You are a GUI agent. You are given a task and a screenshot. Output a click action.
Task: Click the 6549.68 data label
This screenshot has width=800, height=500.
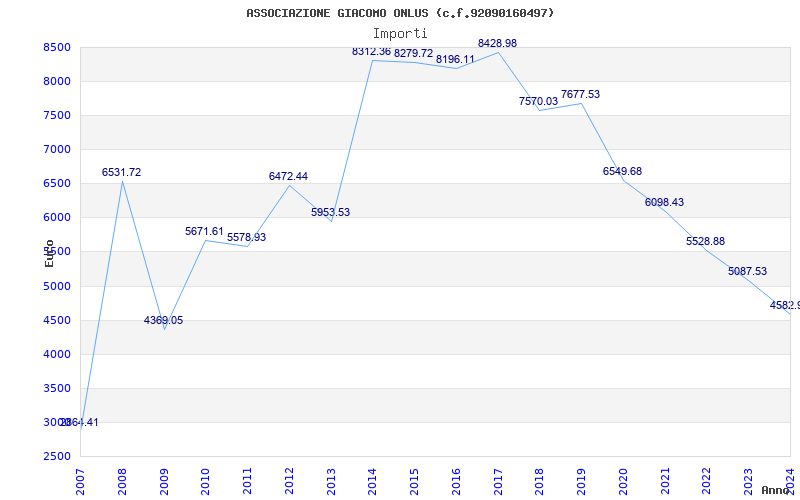click(x=622, y=171)
